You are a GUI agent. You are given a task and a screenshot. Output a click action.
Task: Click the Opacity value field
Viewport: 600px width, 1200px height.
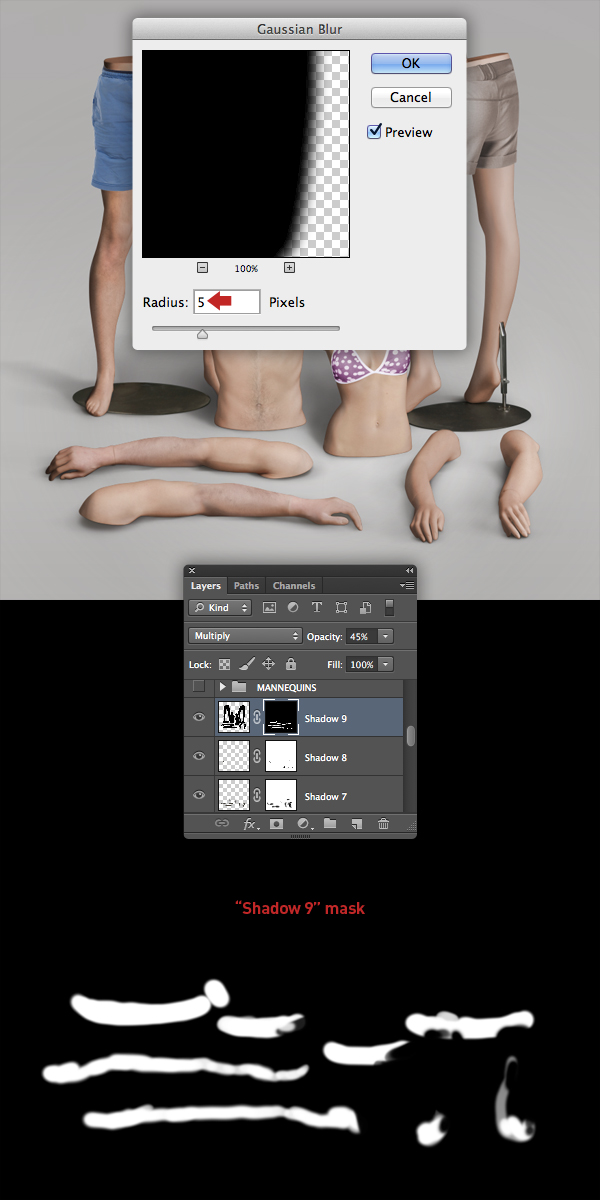point(360,636)
